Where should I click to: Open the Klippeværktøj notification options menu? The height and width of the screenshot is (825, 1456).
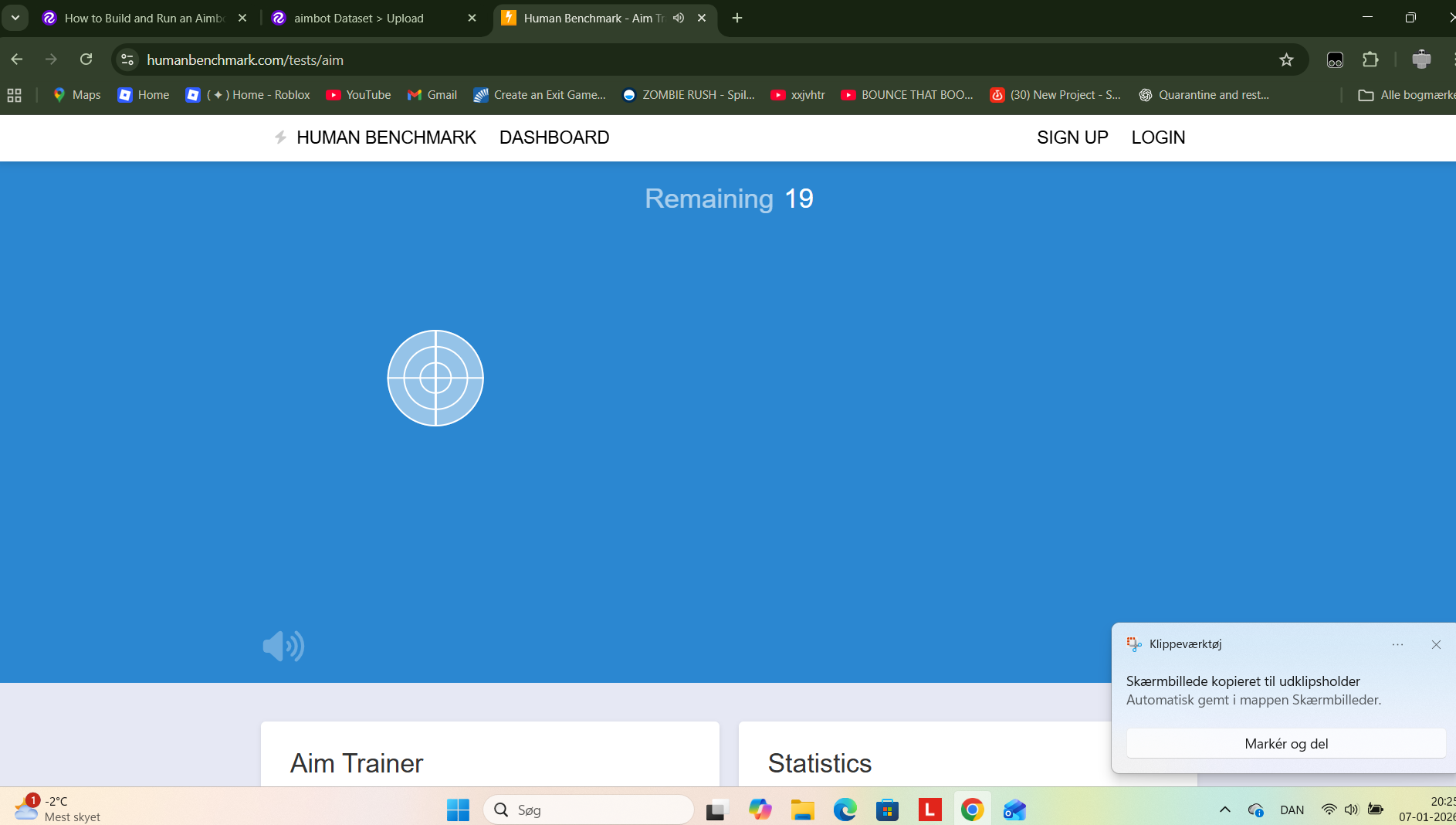[x=1397, y=644]
